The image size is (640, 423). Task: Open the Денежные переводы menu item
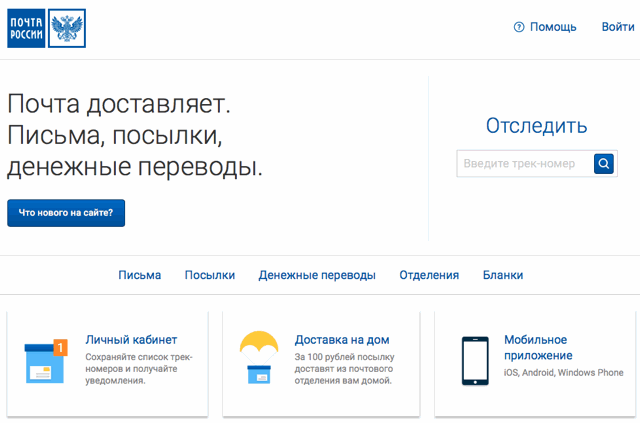[x=317, y=275]
